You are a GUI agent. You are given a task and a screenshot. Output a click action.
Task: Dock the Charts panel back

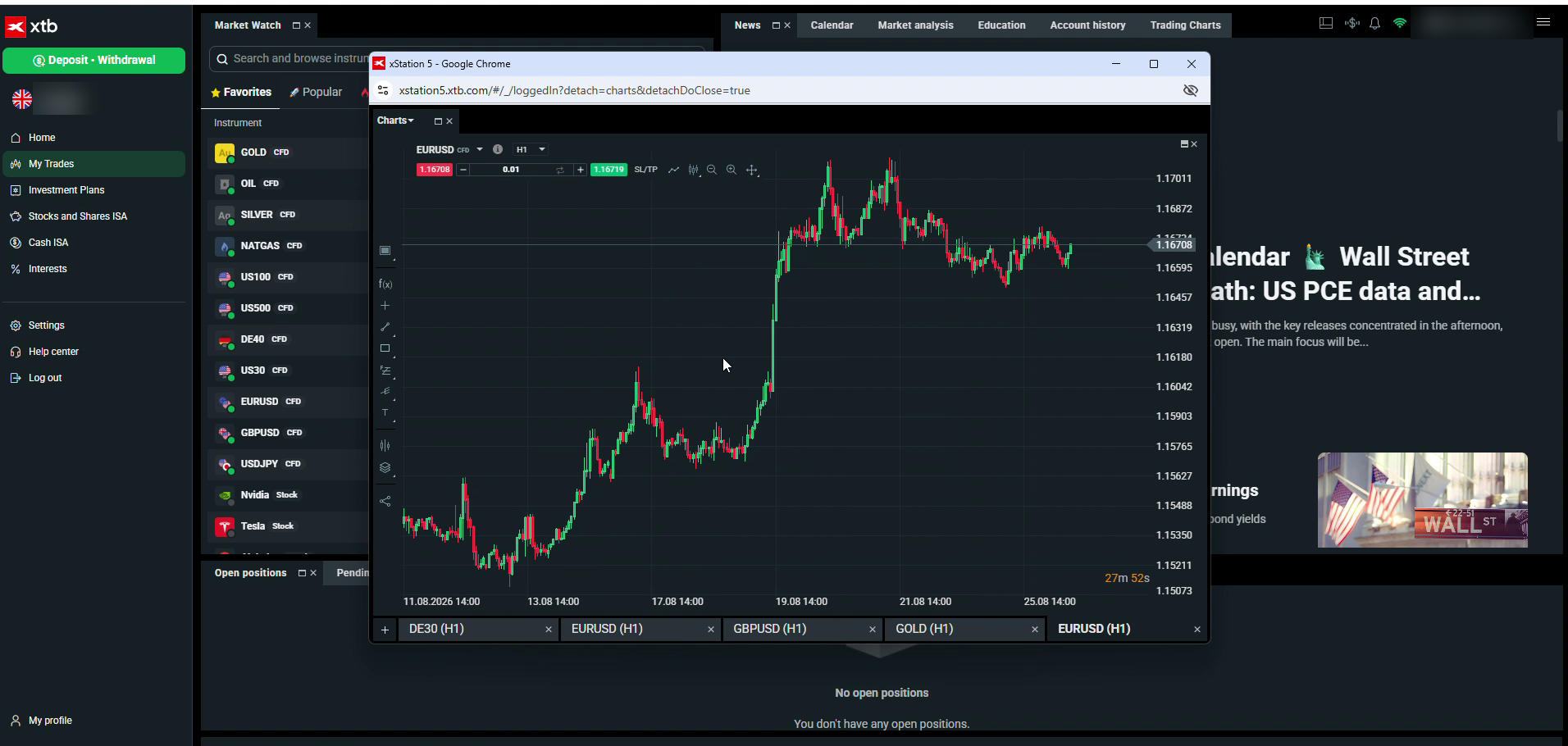438,121
